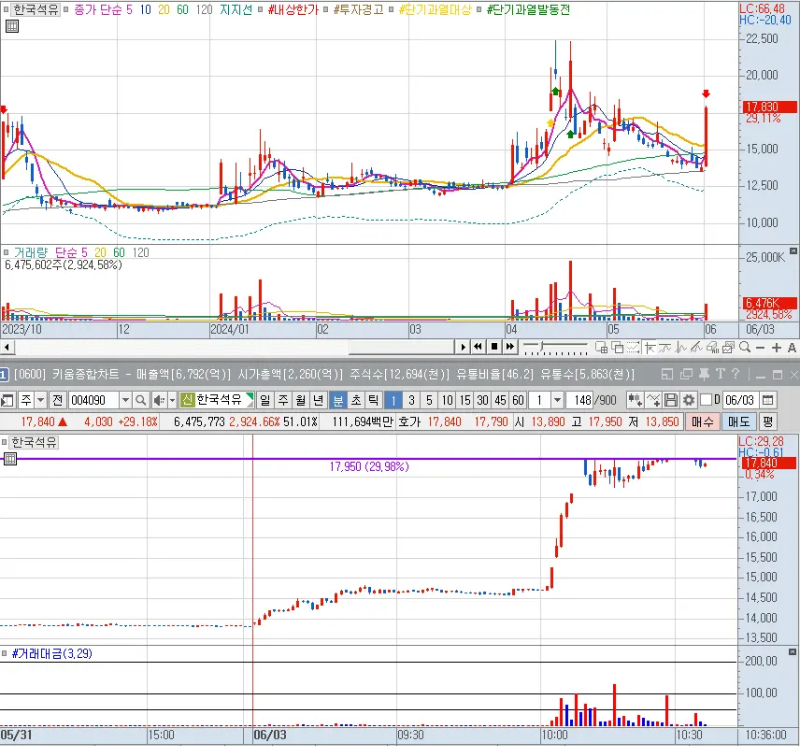
Task: Click the yellow 20 moving average legend
Action: point(164,10)
